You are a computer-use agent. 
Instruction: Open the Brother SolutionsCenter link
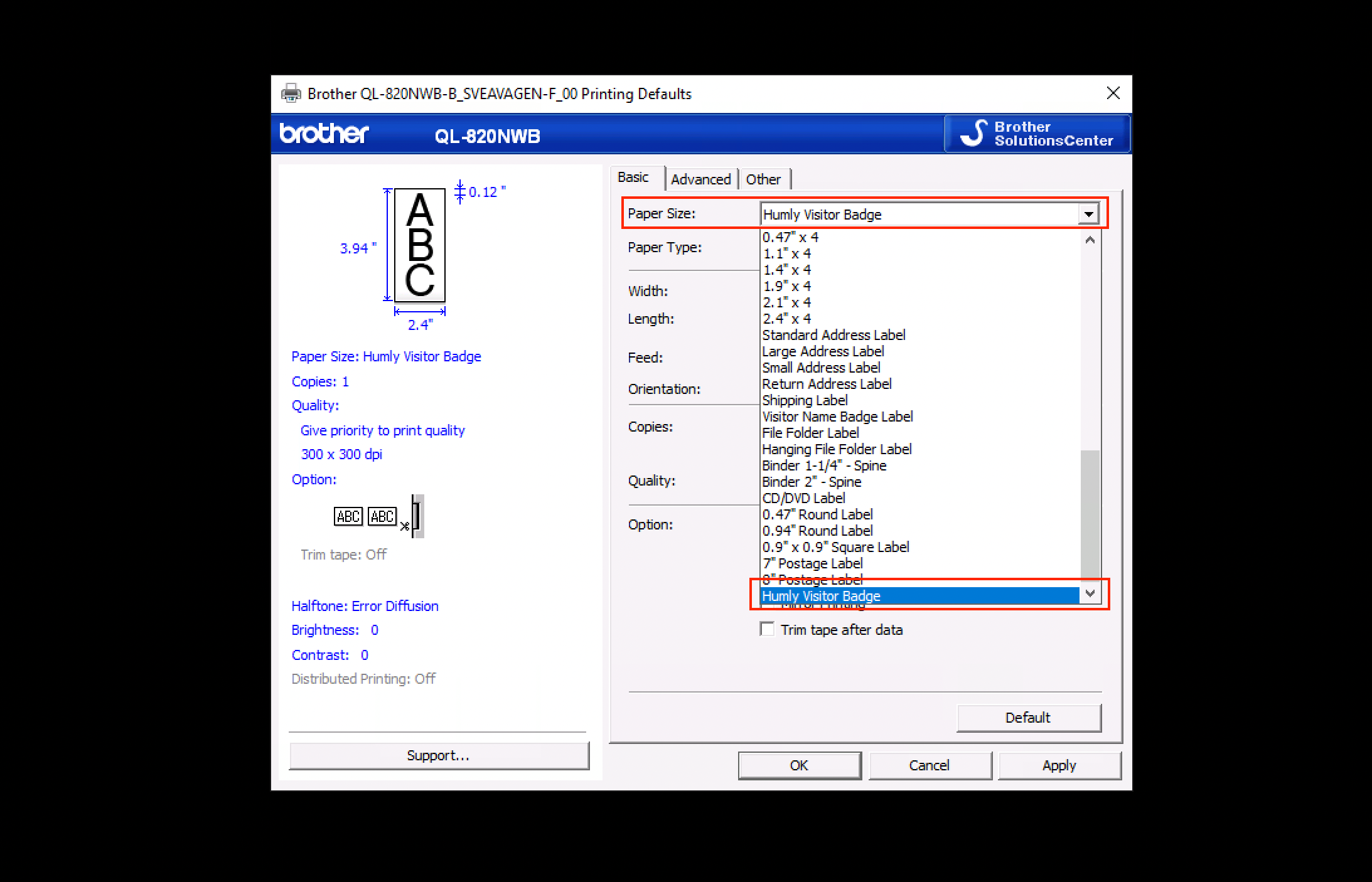1037,134
